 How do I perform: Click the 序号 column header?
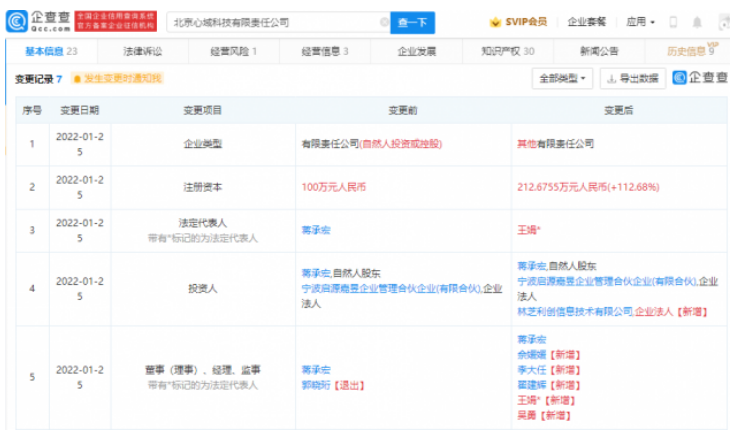[x=32, y=110]
